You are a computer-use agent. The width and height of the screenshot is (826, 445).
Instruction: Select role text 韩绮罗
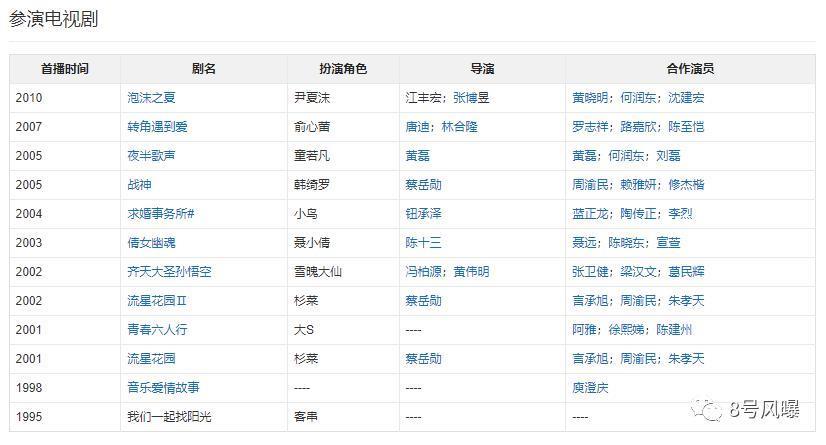tap(312, 184)
